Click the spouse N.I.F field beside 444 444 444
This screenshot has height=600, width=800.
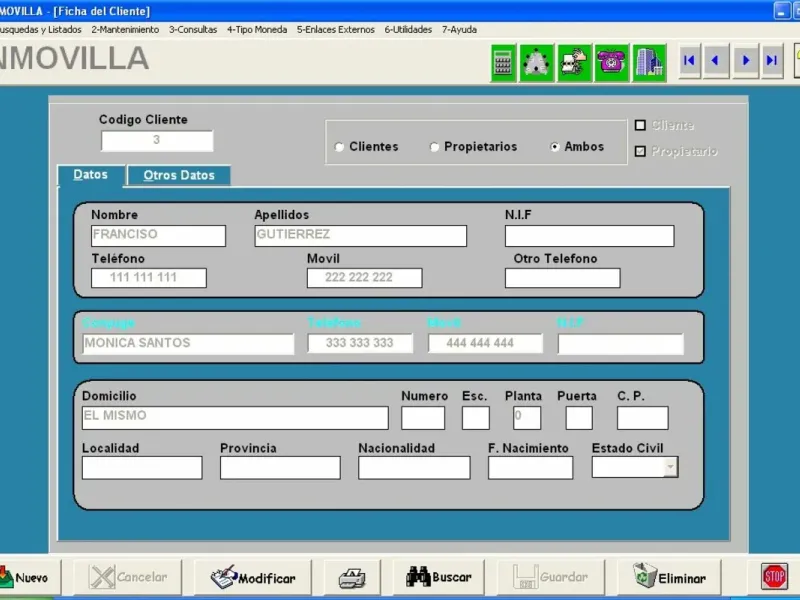(620, 344)
